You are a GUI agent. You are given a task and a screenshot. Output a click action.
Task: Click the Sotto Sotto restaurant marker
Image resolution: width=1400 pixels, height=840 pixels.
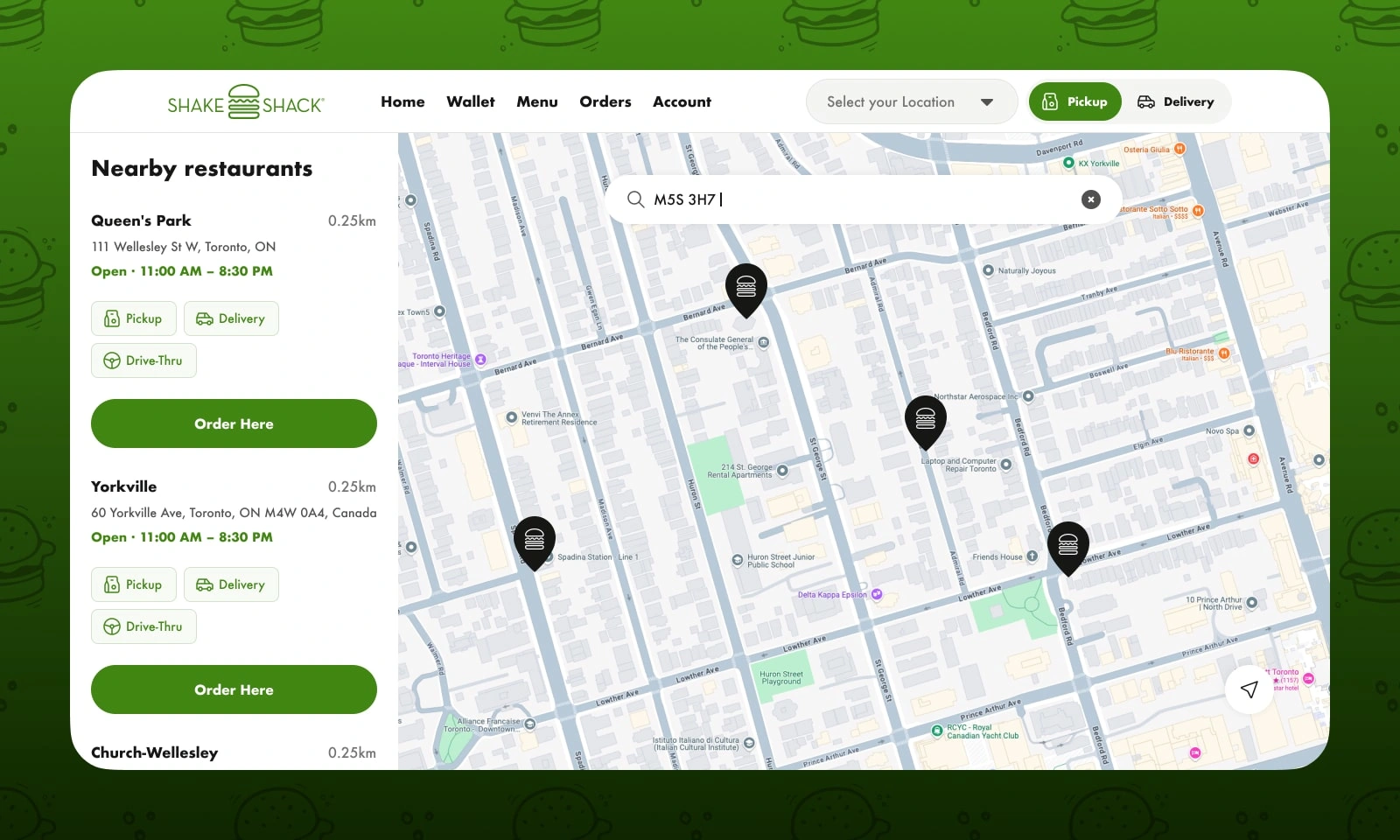(x=1199, y=210)
